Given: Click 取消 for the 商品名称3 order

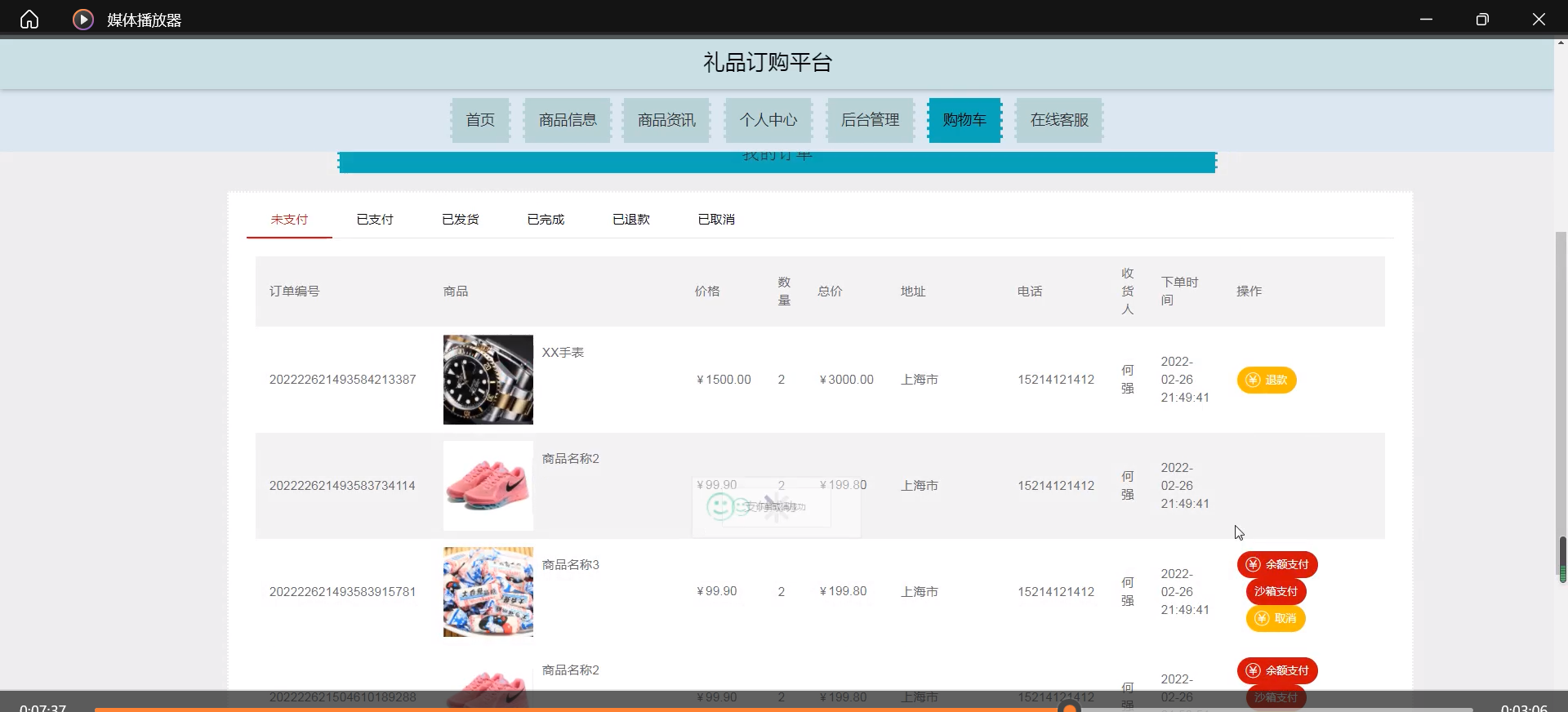Looking at the screenshot, I should 1276,618.
